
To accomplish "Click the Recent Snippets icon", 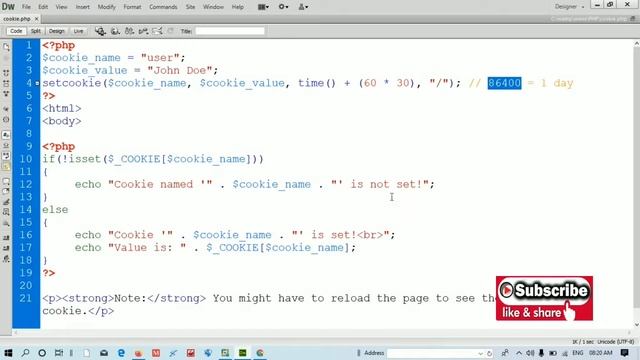I will coord(6,212).
